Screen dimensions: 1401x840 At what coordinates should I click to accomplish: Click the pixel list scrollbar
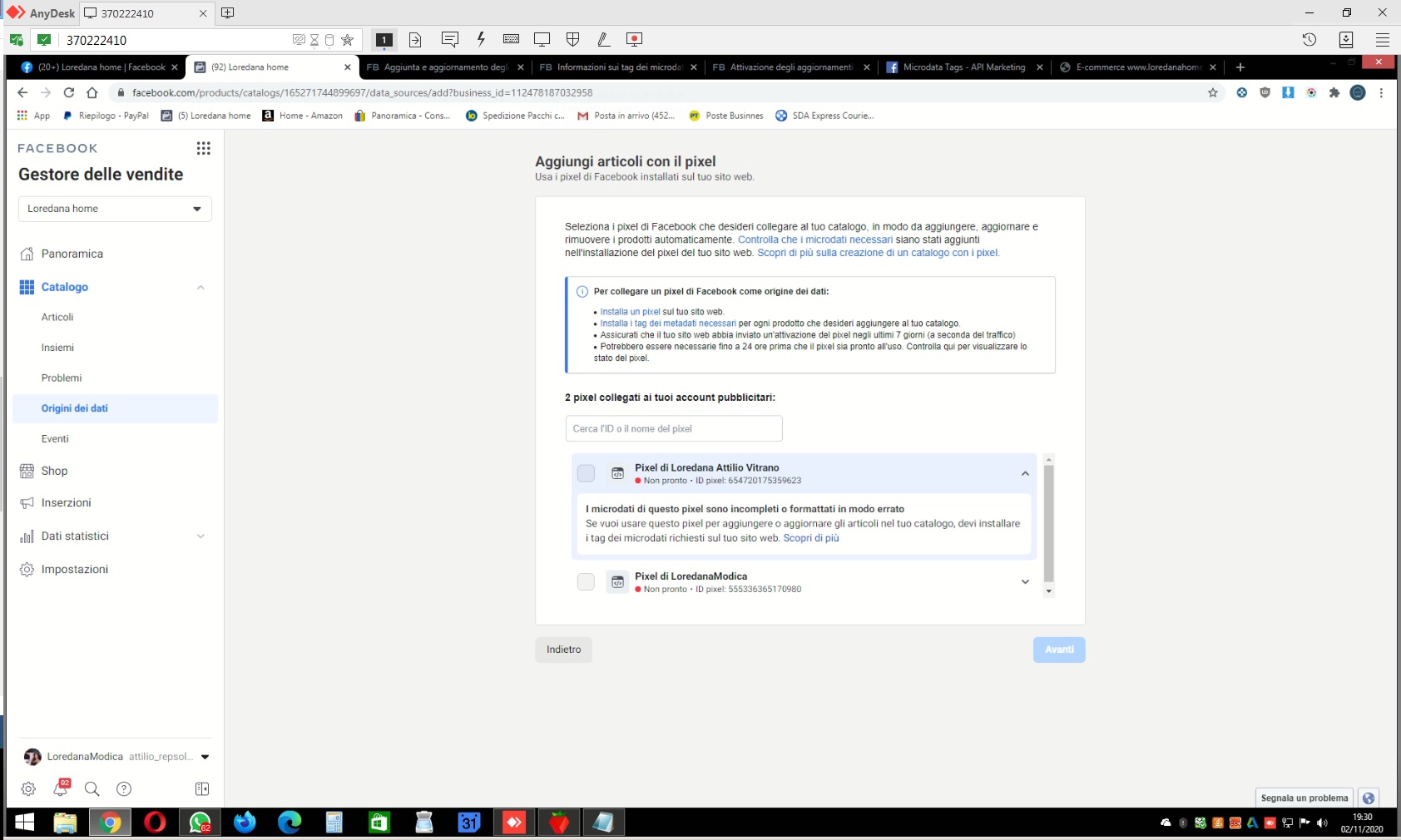coord(1048,523)
